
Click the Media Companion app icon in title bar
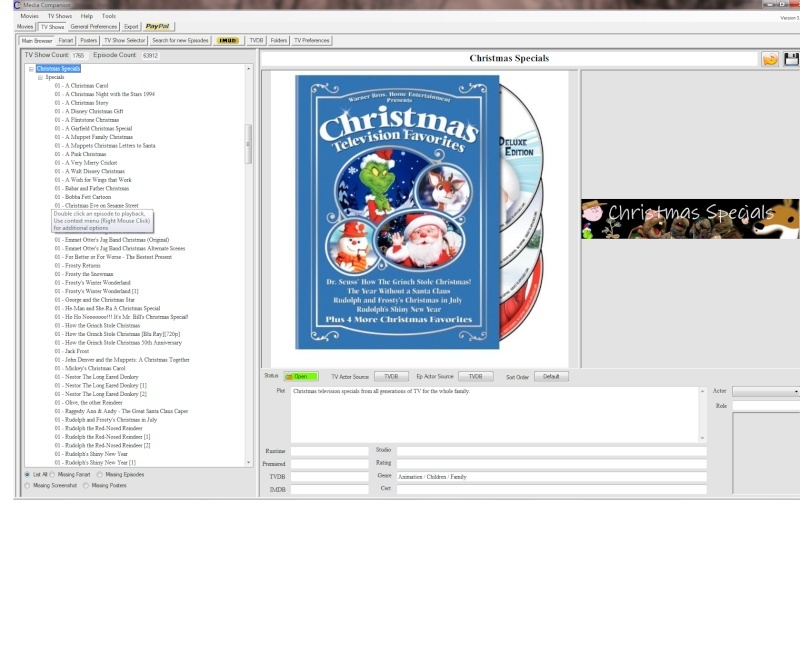coord(17,5)
